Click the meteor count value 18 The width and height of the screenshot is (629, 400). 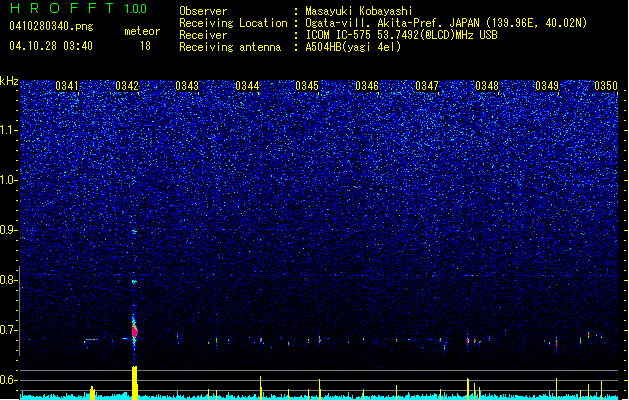coord(145,46)
